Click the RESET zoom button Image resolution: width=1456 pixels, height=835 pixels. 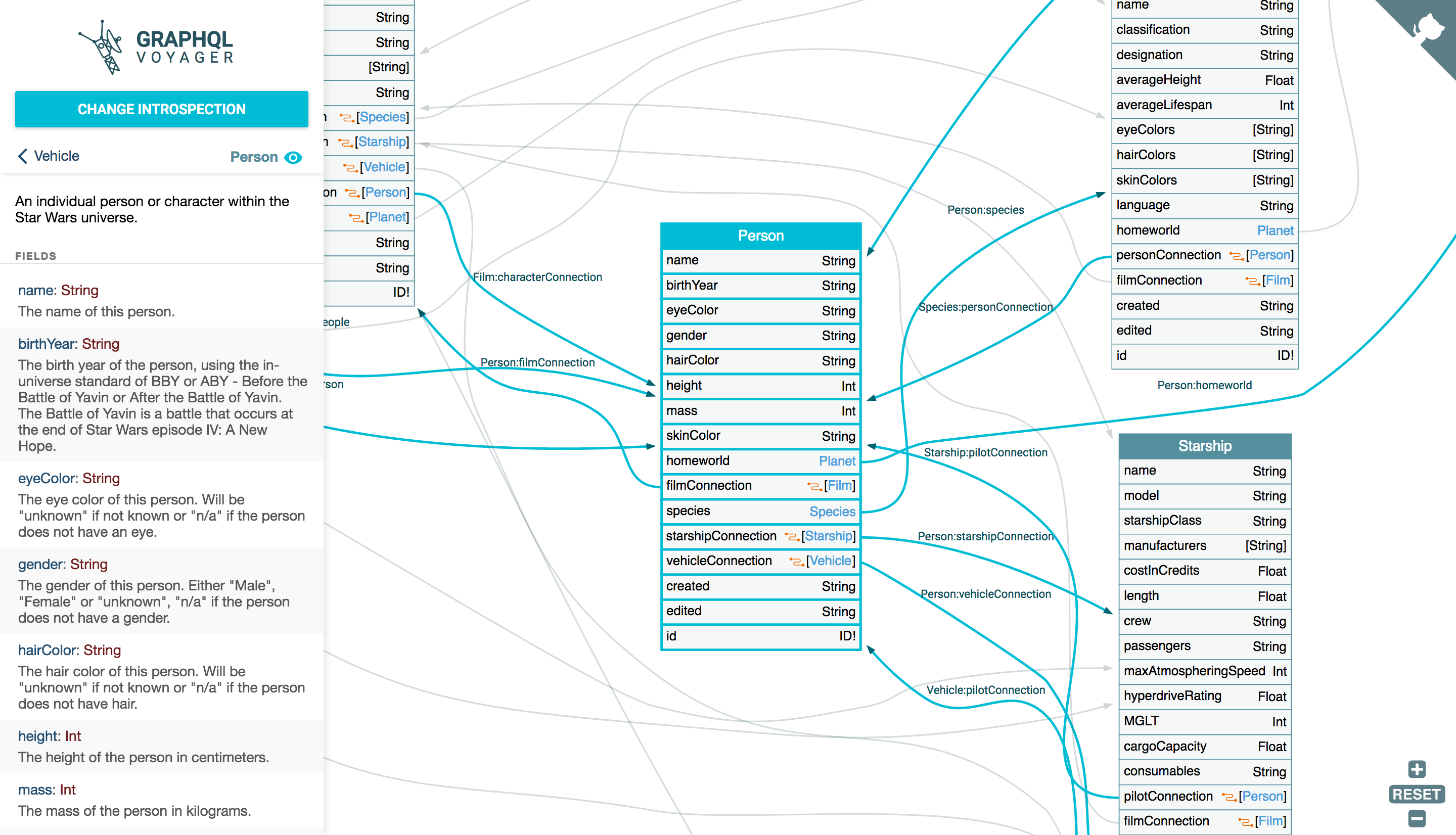click(x=1417, y=794)
